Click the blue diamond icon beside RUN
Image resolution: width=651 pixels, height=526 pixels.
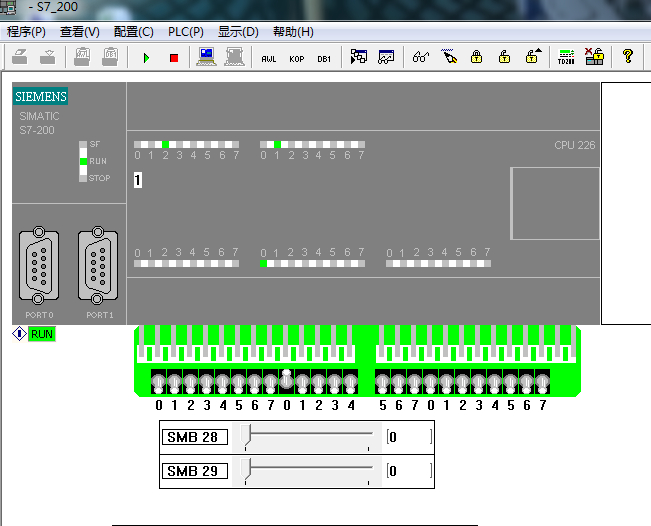click(x=19, y=334)
